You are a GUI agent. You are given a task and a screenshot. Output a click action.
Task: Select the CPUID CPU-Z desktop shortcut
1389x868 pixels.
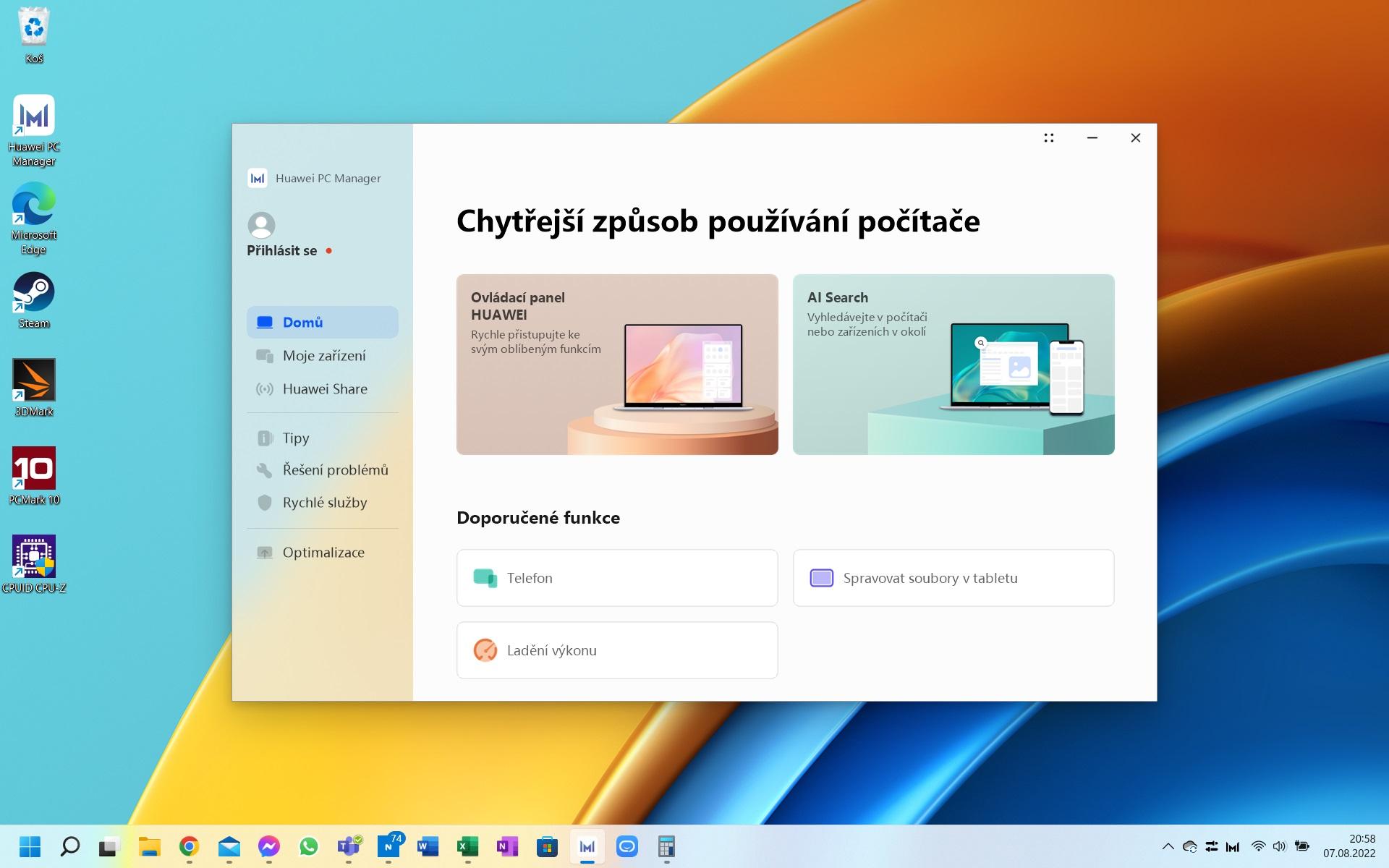(x=34, y=565)
